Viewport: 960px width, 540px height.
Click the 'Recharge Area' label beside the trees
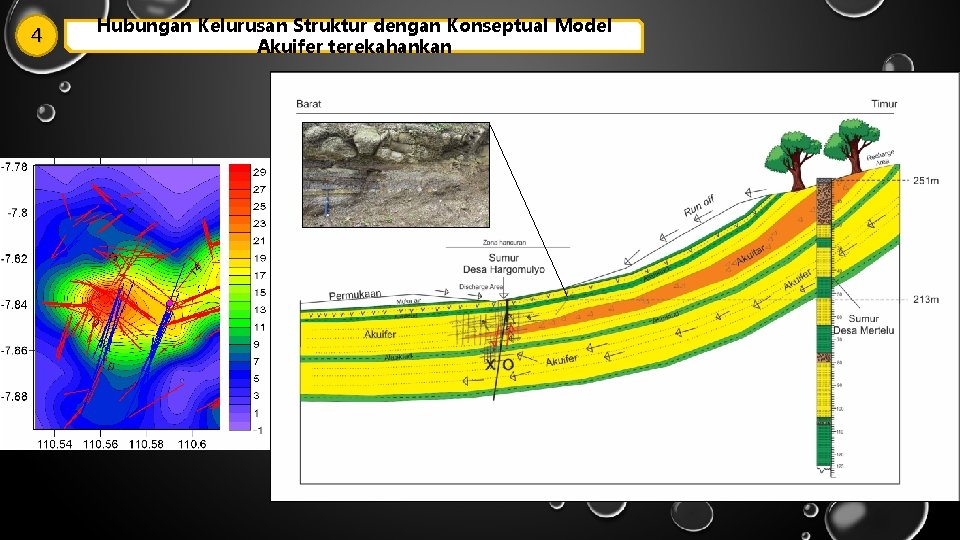pyautogui.click(x=880, y=157)
